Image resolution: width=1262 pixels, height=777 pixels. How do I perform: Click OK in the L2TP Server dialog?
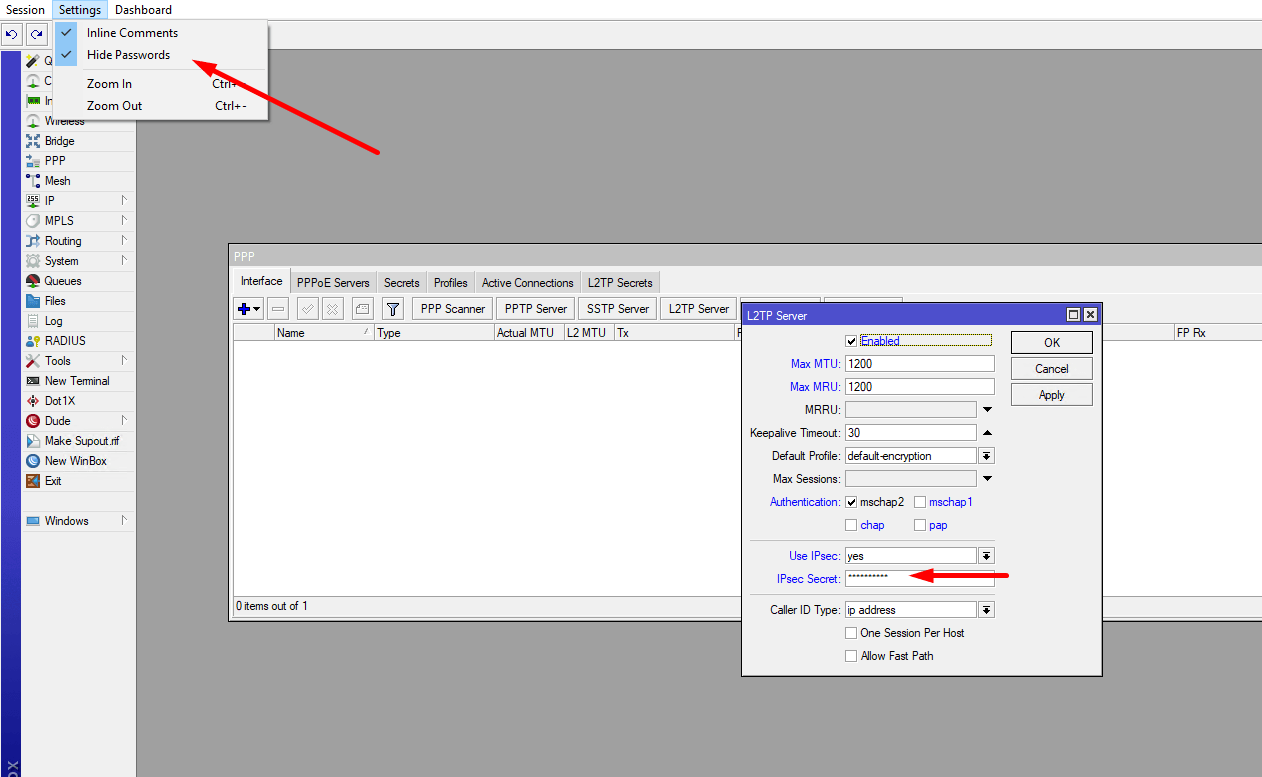click(x=1052, y=342)
